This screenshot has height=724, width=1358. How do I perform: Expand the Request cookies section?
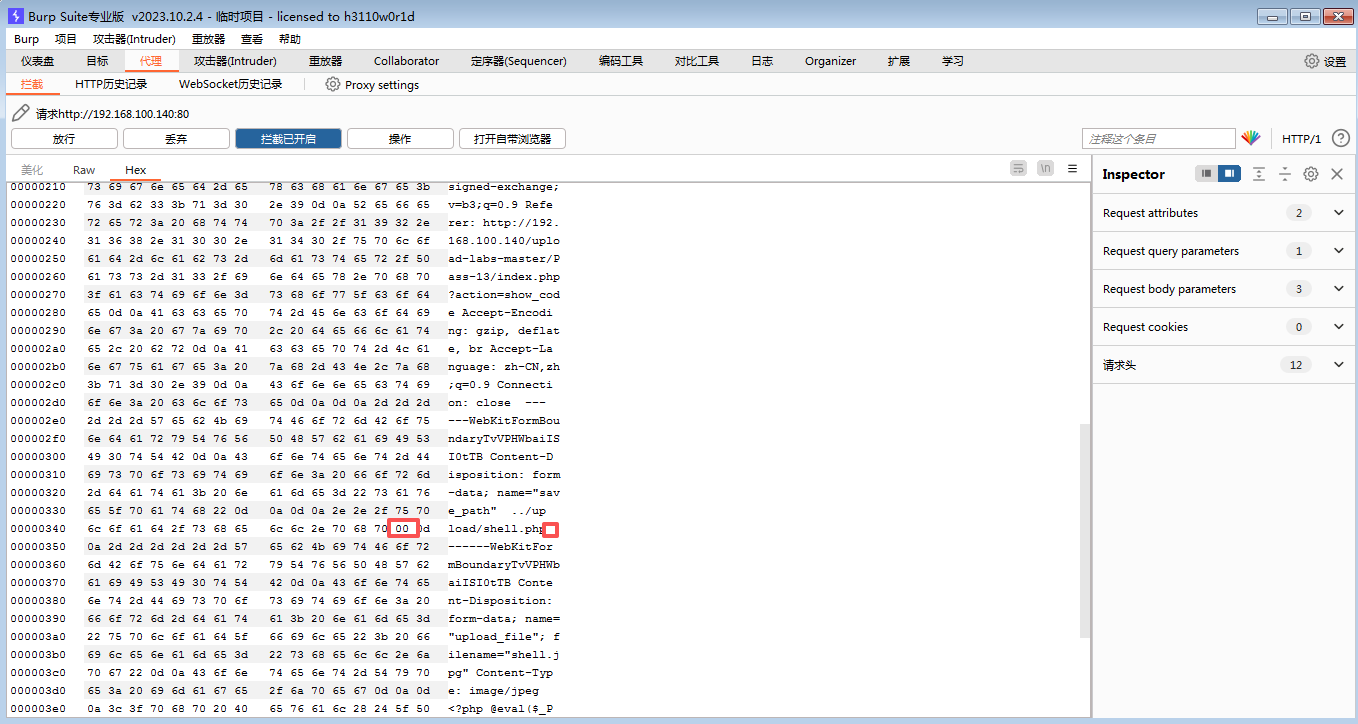[x=1339, y=327]
